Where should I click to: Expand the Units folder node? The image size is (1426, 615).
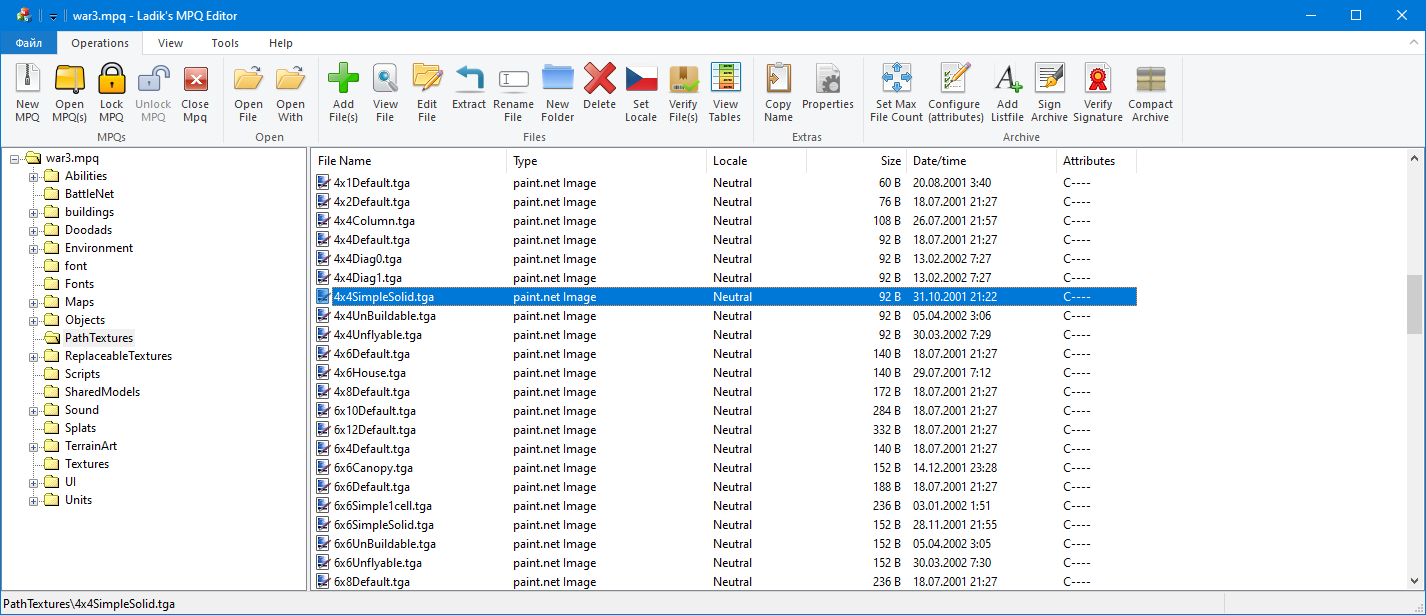coord(33,500)
